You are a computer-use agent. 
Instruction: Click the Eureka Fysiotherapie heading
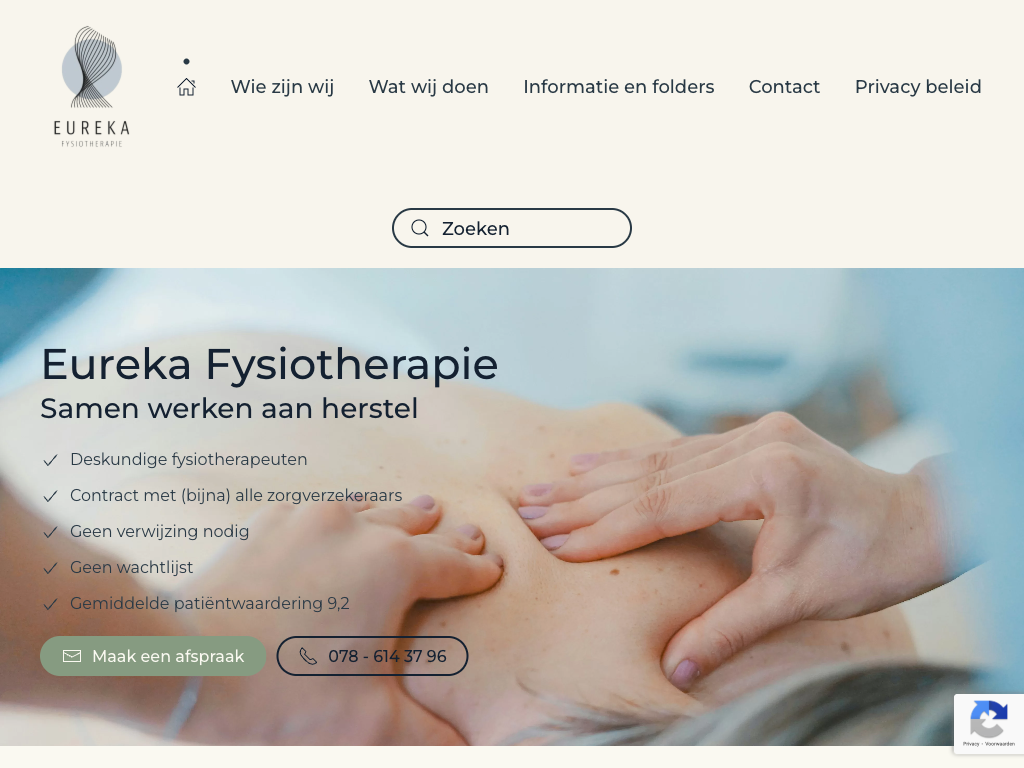tap(270, 364)
